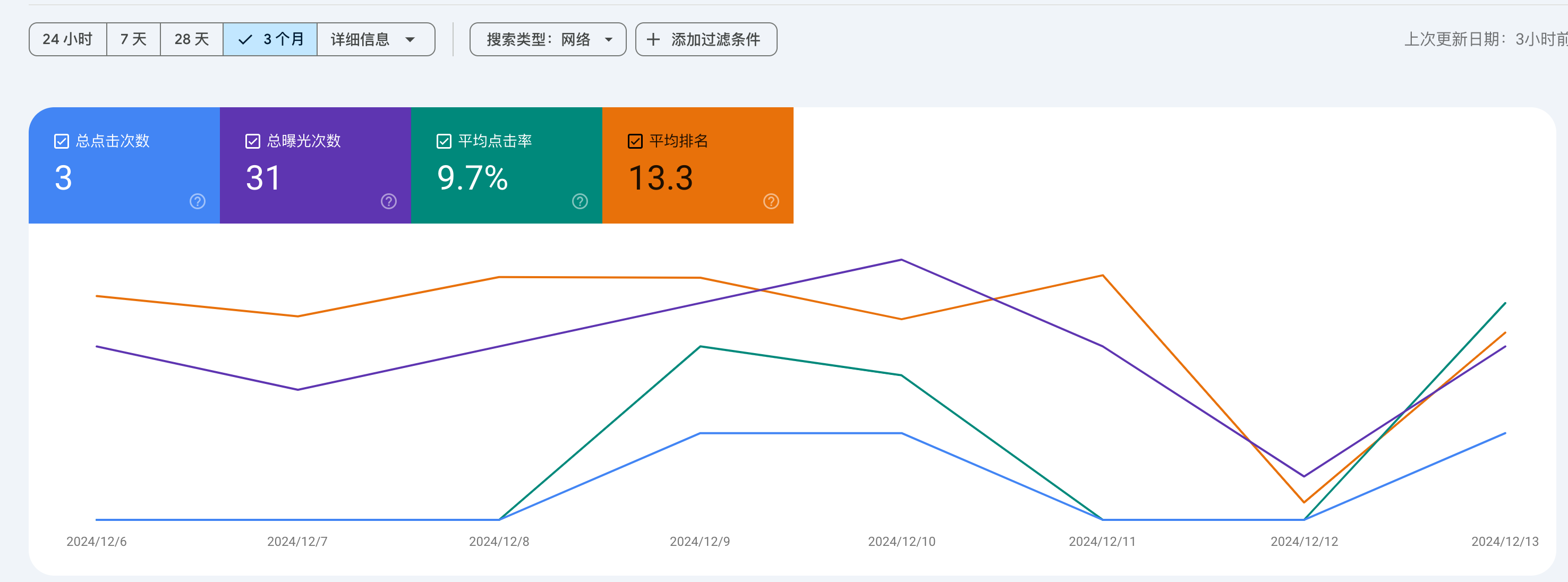1568x582 pixels.
Task: Open help for 总点击次数 card
Action: pyautogui.click(x=197, y=201)
